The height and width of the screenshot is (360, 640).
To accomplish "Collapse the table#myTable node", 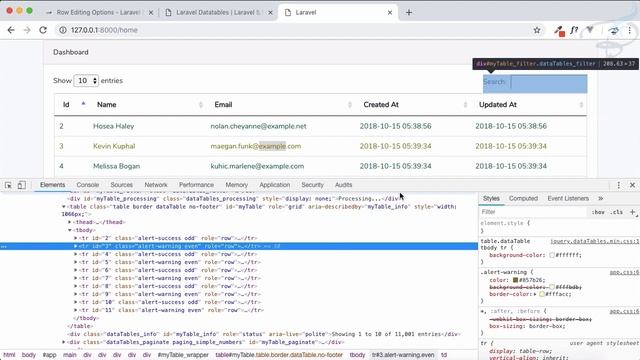I will tap(64, 207).
